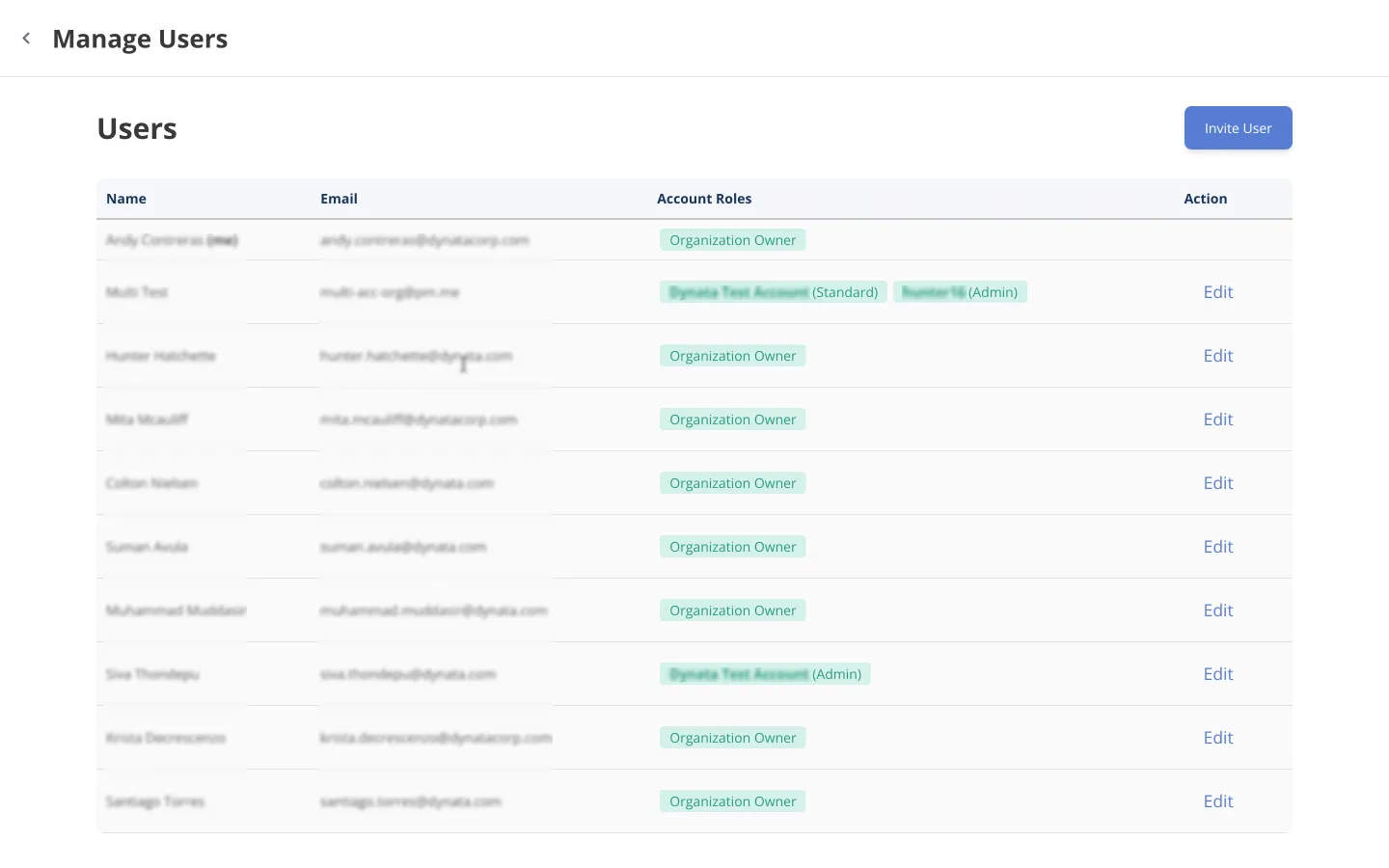Select Multi Test's (Standard) role badge
Image resolution: width=1389 pixels, height=868 pixels.
(x=773, y=292)
